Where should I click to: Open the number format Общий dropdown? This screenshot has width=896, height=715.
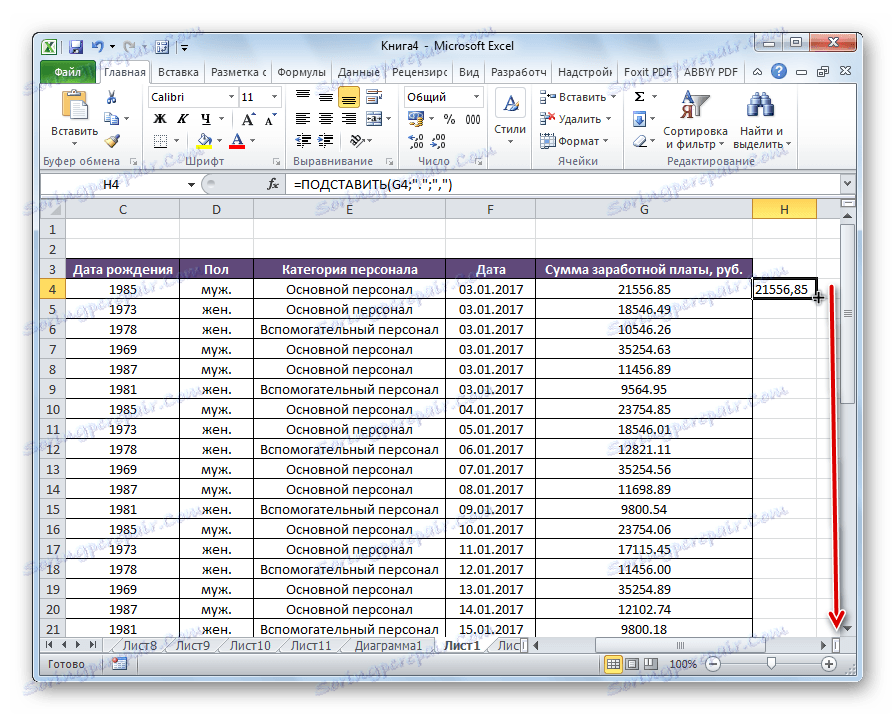coord(477,97)
